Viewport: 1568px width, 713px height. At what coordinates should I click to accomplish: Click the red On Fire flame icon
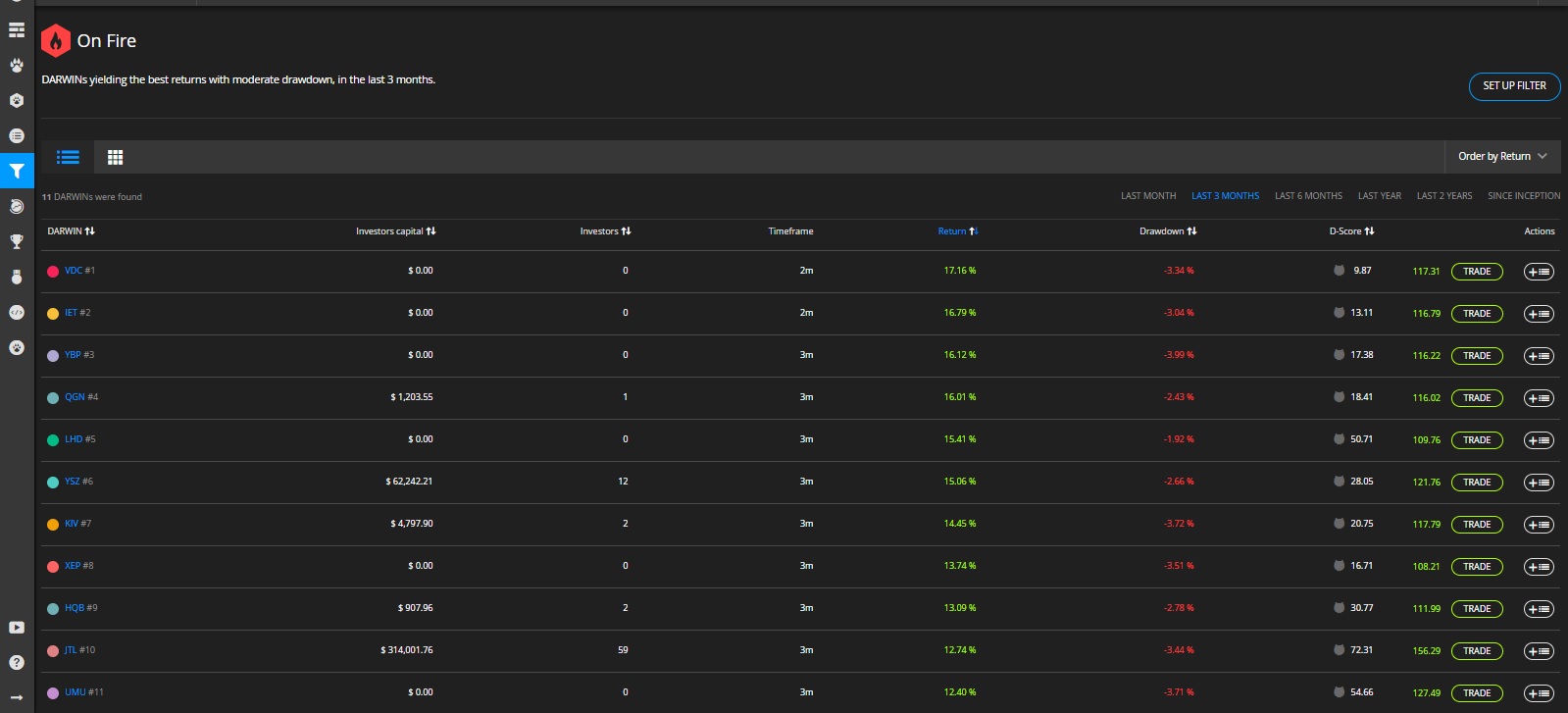56,41
